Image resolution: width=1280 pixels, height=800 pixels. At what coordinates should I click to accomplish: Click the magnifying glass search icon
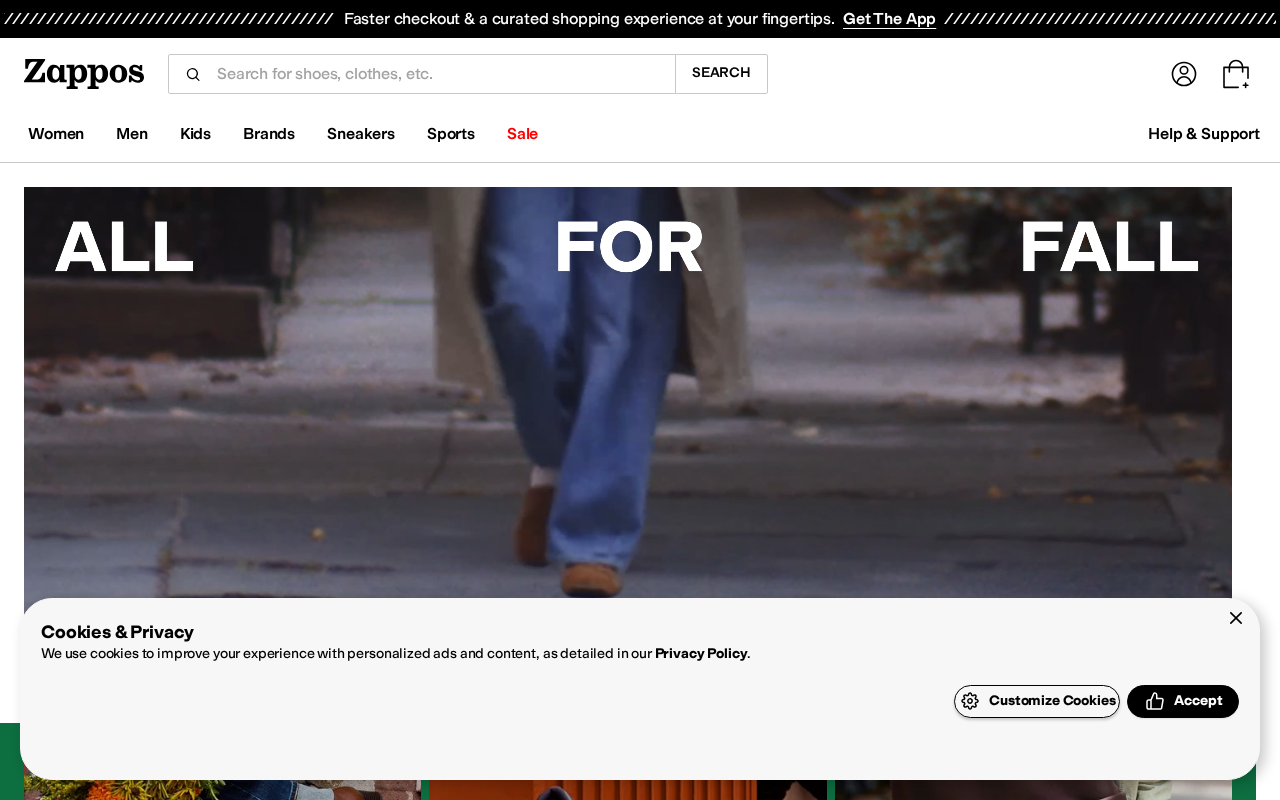(x=193, y=74)
